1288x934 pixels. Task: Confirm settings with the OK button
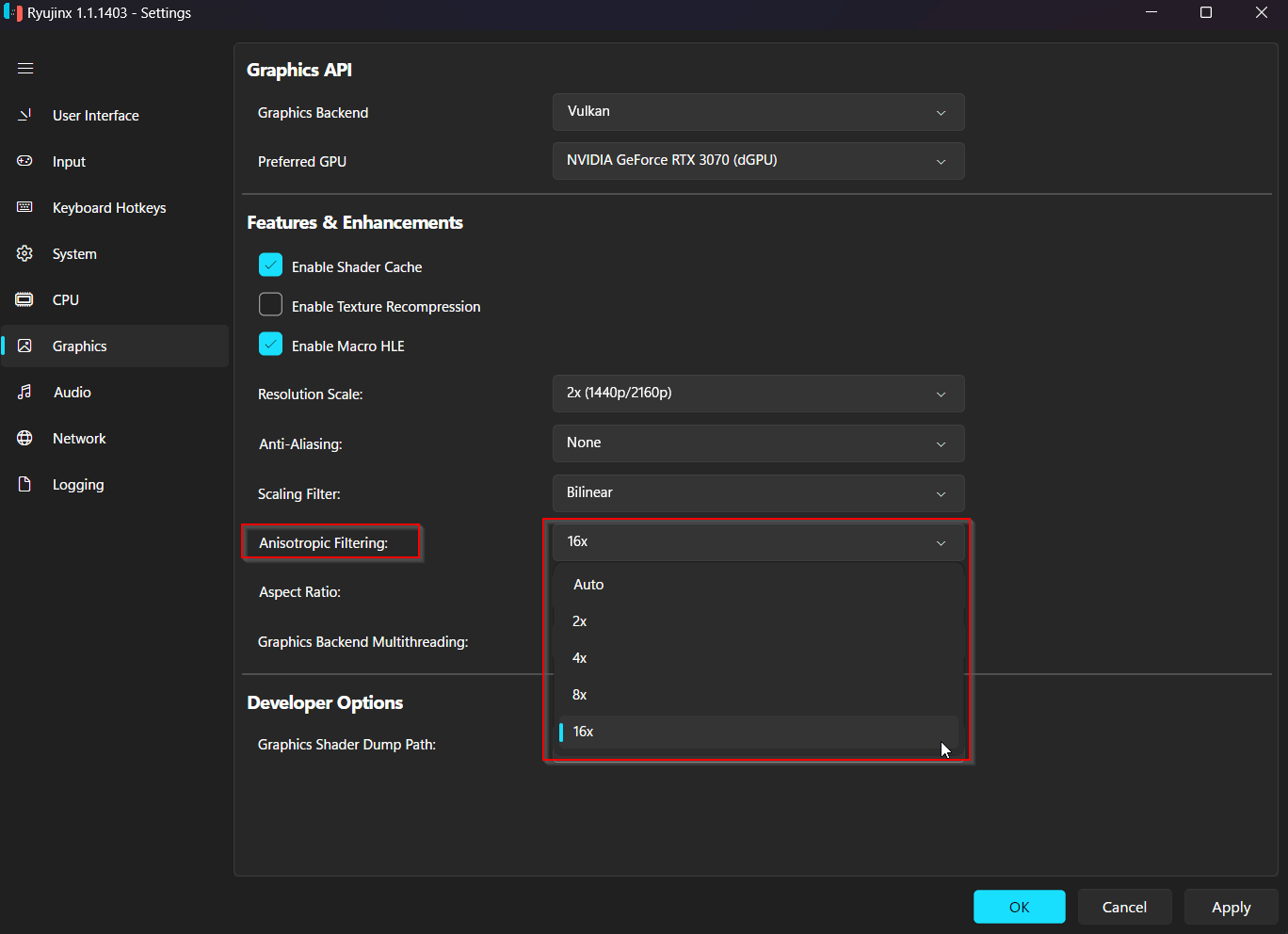(1020, 907)
